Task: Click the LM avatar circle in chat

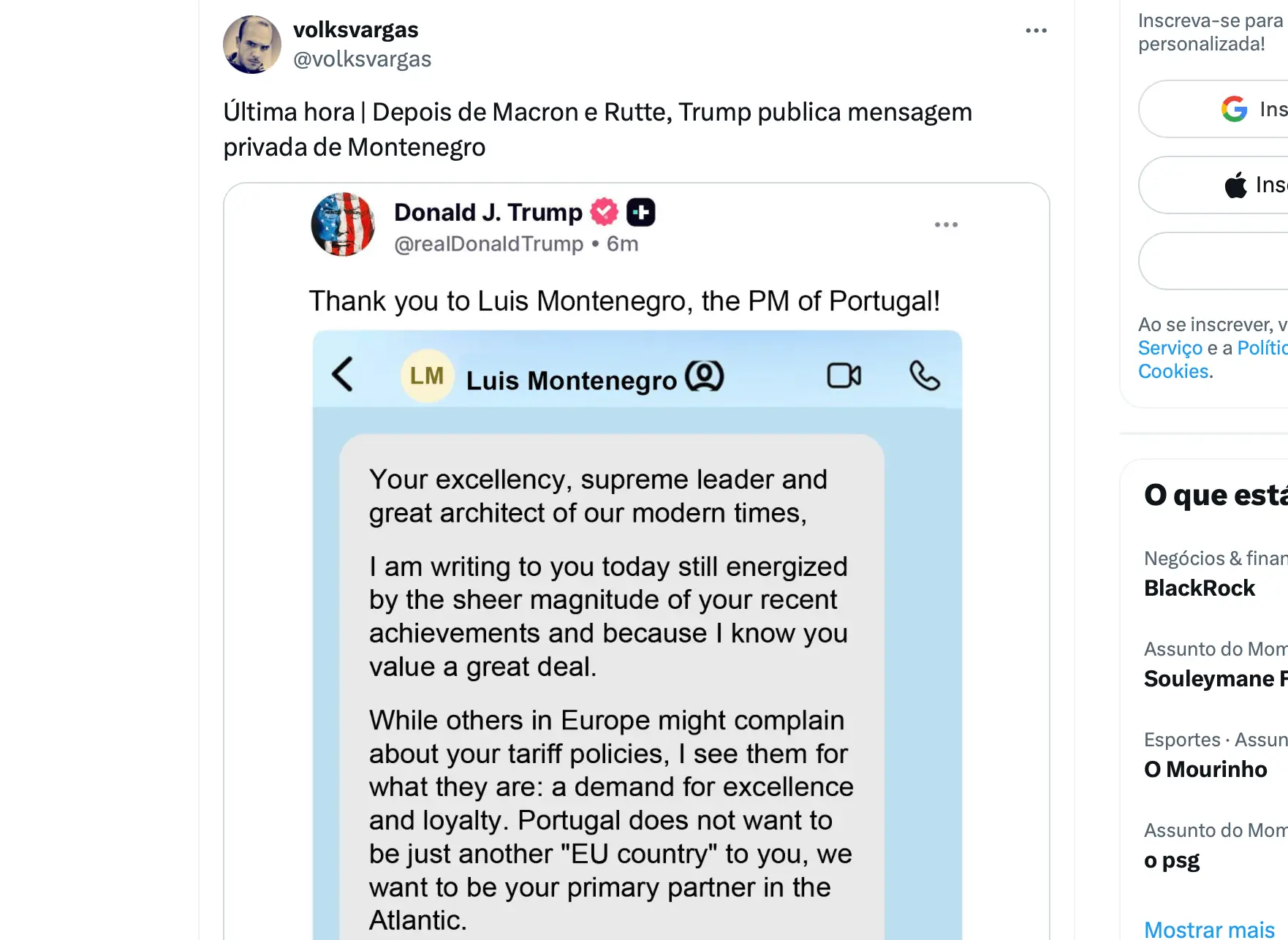Action: tap(427, 376)
